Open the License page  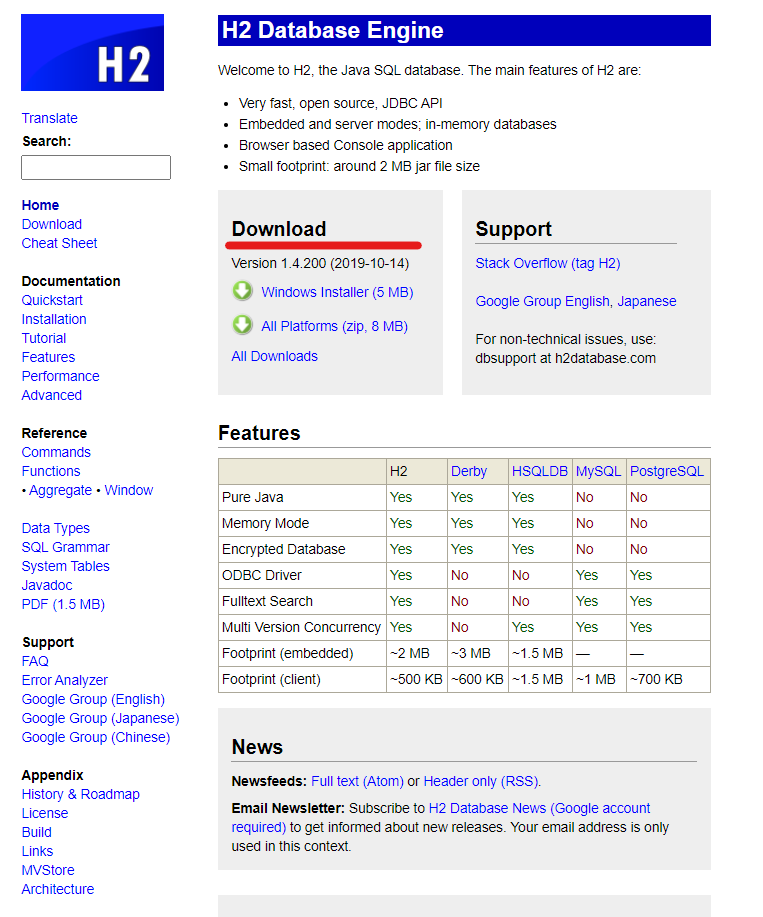coord(44,813)
